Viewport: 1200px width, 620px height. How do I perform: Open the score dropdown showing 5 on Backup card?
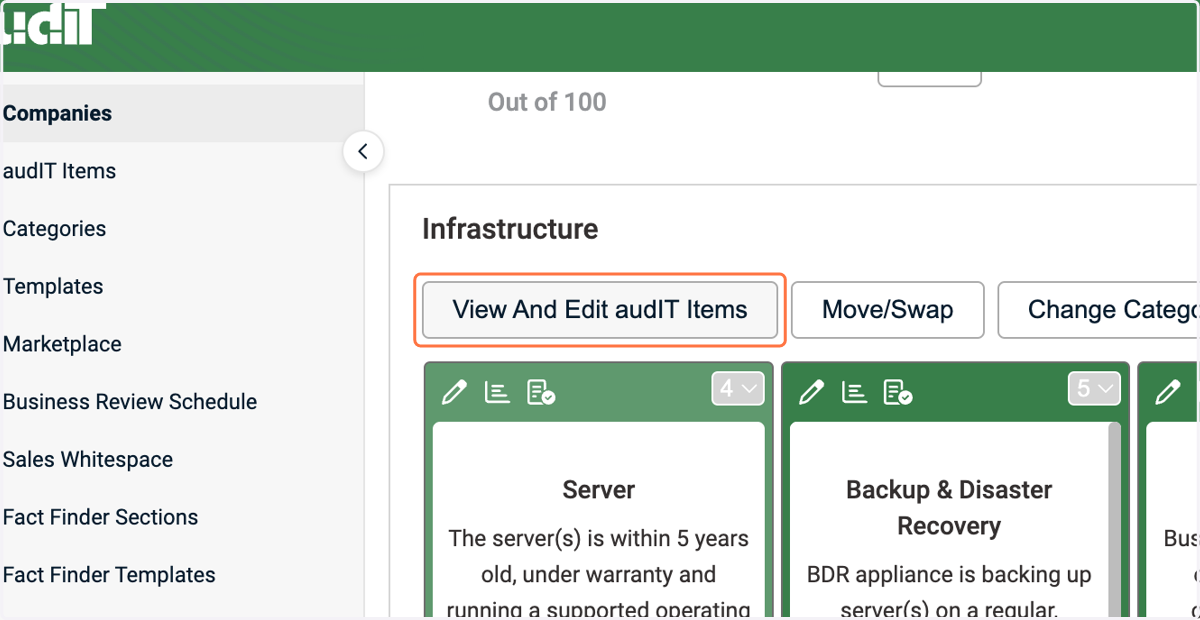[x=1094, y=389]
